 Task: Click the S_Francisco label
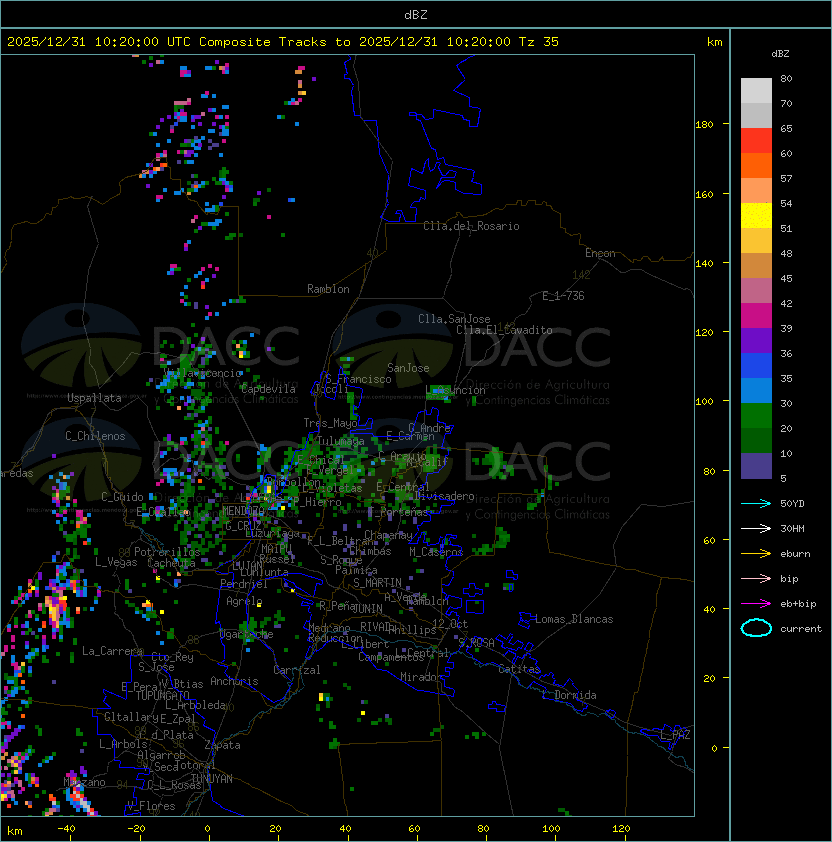(x=358, y=379)
